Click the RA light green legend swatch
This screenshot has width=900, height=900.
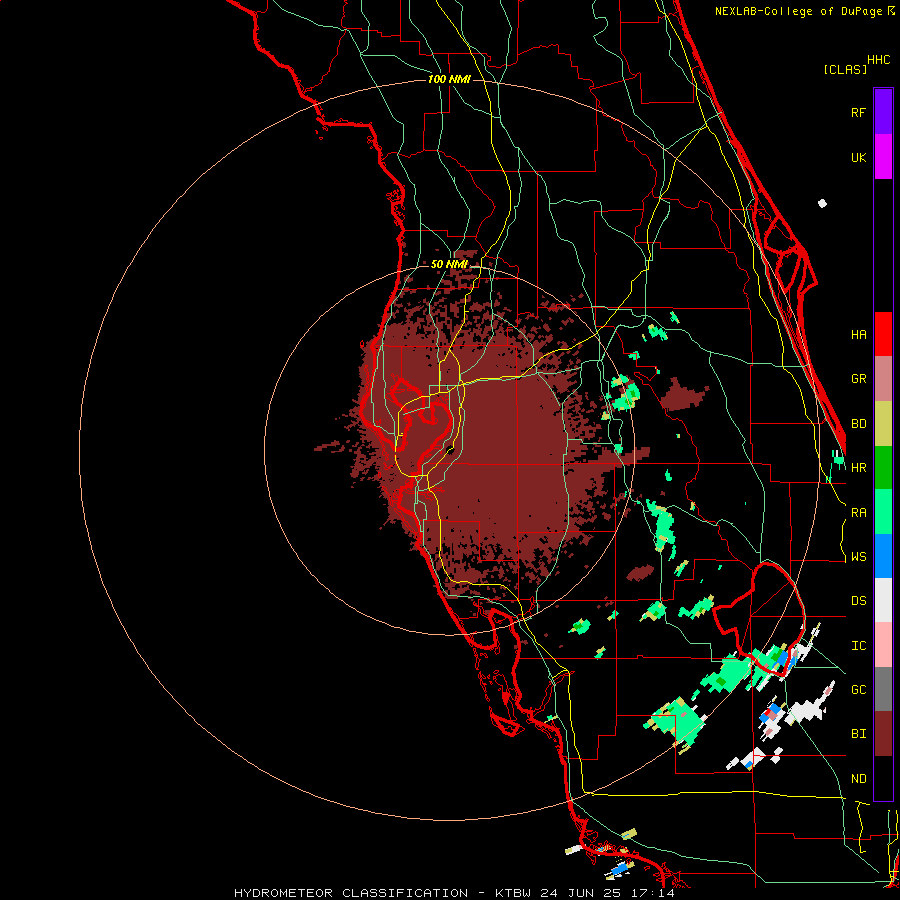tap(883, 512)
